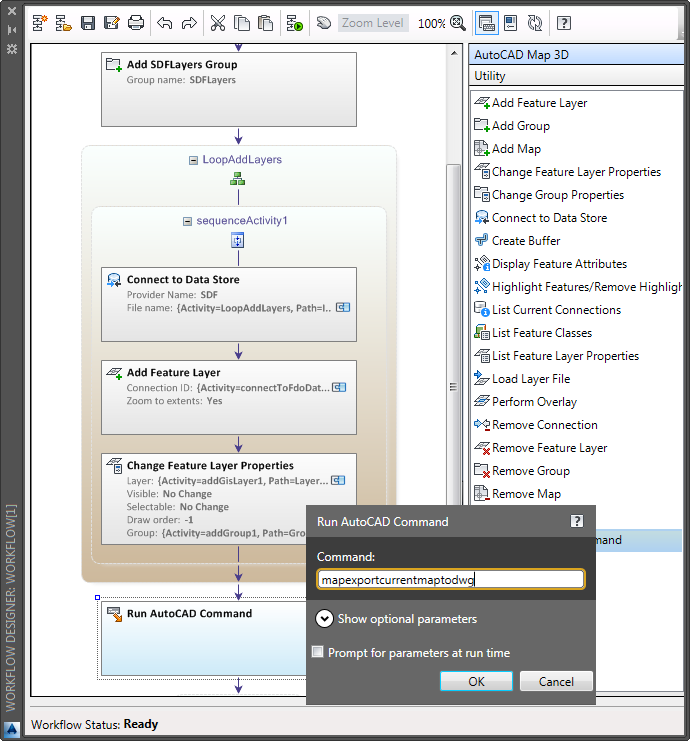Open help in Run AutoCAD Command dialog
Image resolution: width=690 pixels, height=741 pixels.
(x=577, y=521)
